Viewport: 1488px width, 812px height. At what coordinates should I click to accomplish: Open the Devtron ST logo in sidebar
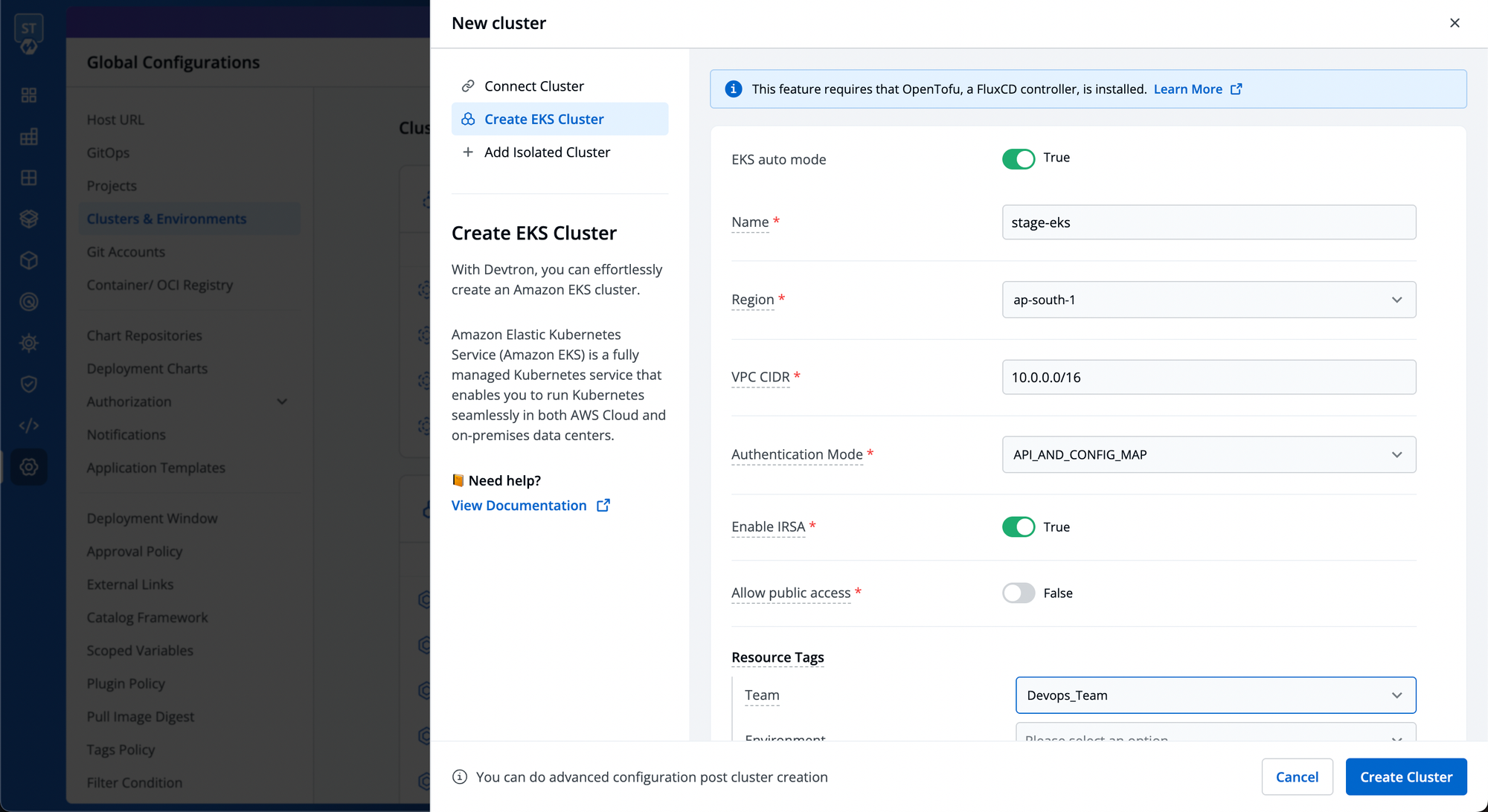click(x=29, y=35)
